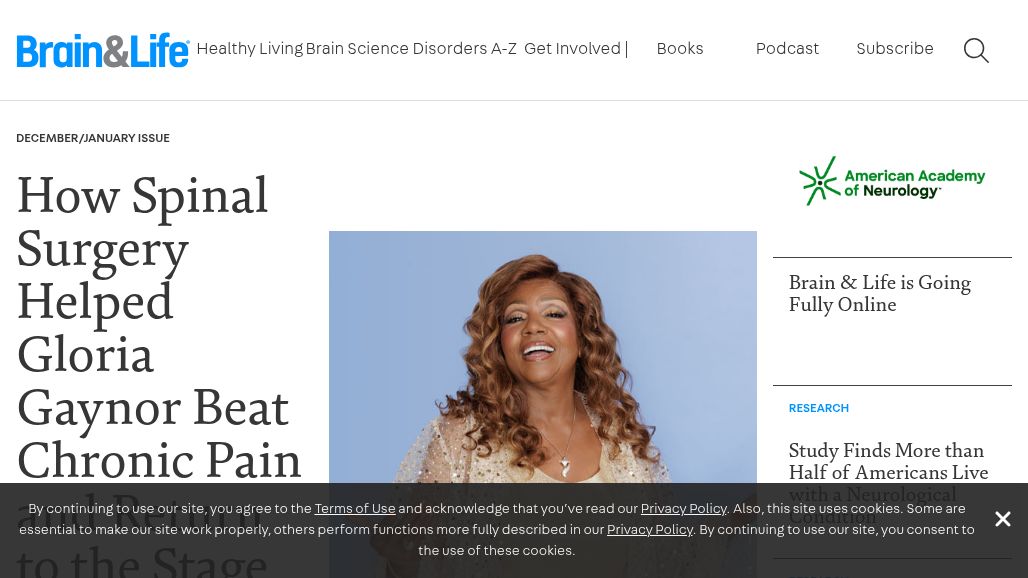Expand the Disorders A-Z menu
Image resolution: width=1028 pixels, height=578 pixels.
[464, 49]
